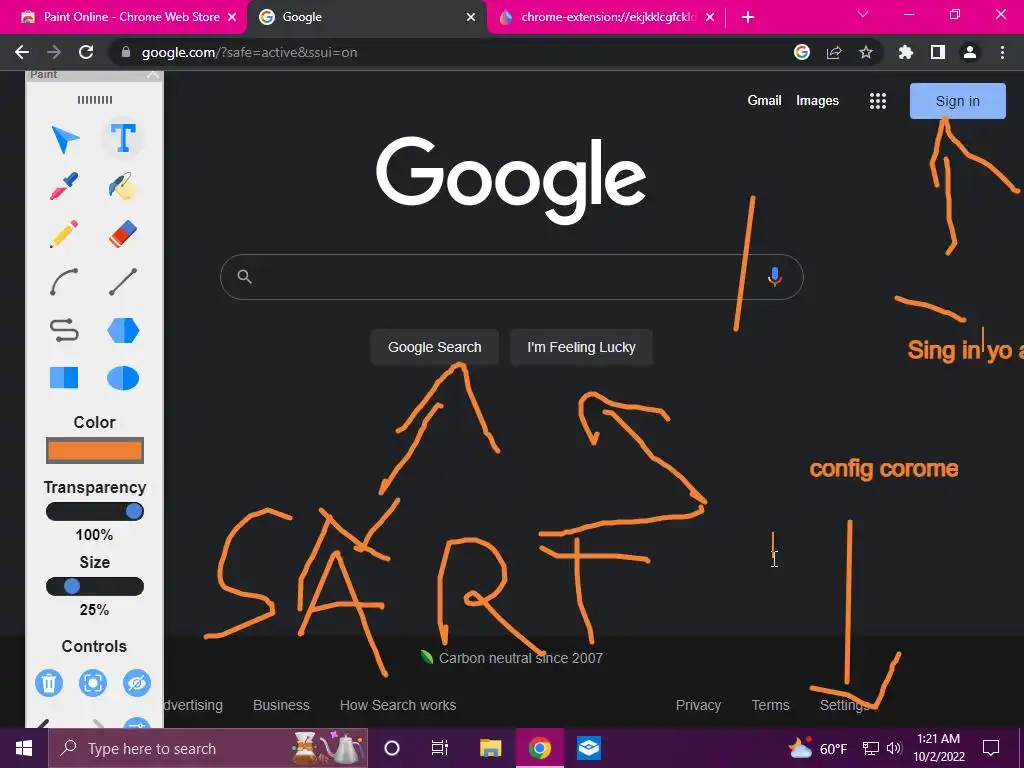Bookmark this page with the star
The height and width of the screenshot is (768, 1024).
[866, 52]
